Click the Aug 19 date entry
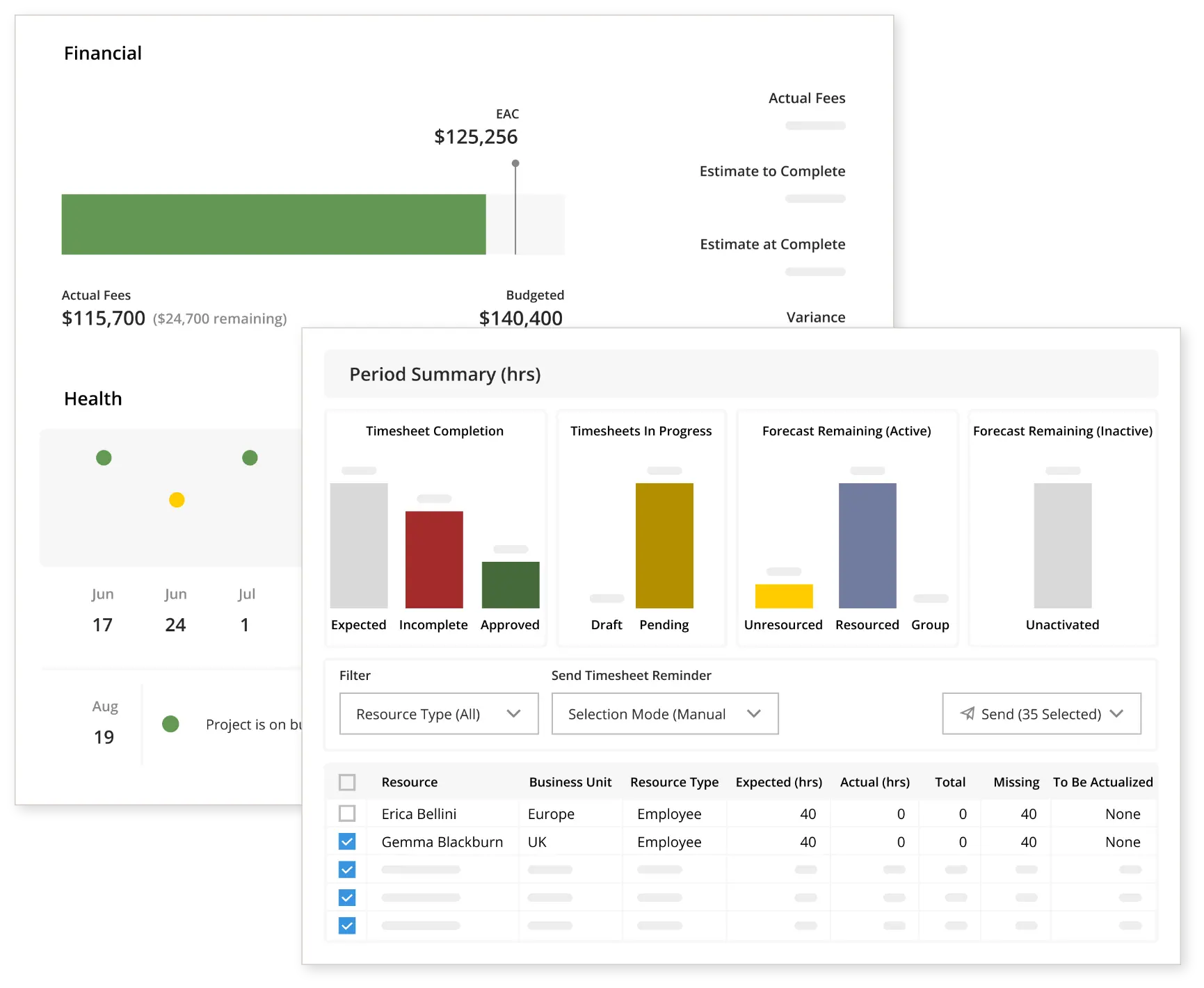 click(x=104, y=722)
